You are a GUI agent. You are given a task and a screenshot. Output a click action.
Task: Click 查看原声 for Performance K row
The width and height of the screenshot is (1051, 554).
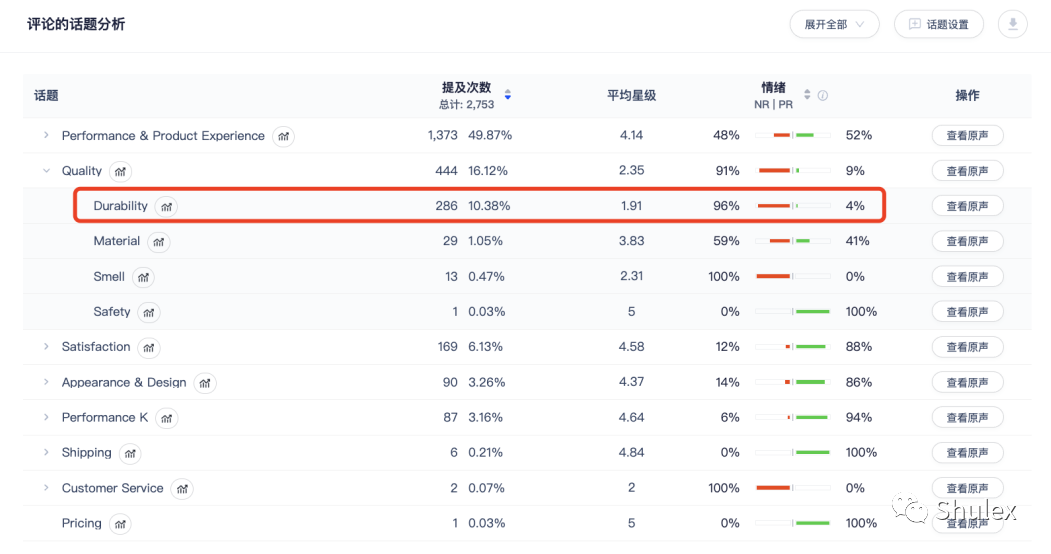tap(967, 417)
